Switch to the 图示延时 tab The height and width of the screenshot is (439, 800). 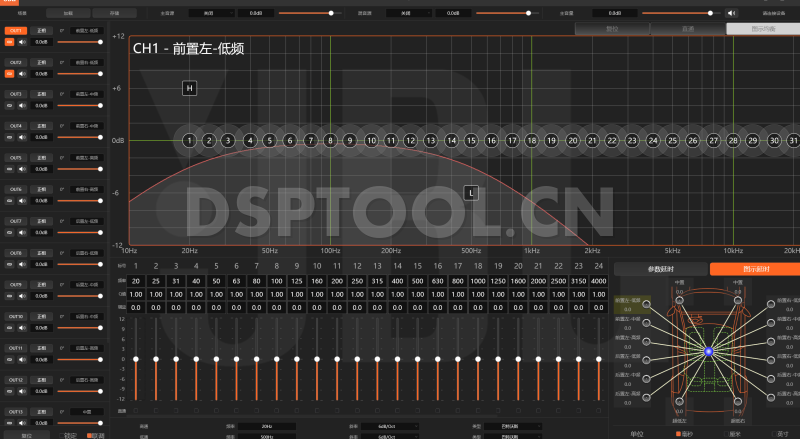click(x=754, y=269)
